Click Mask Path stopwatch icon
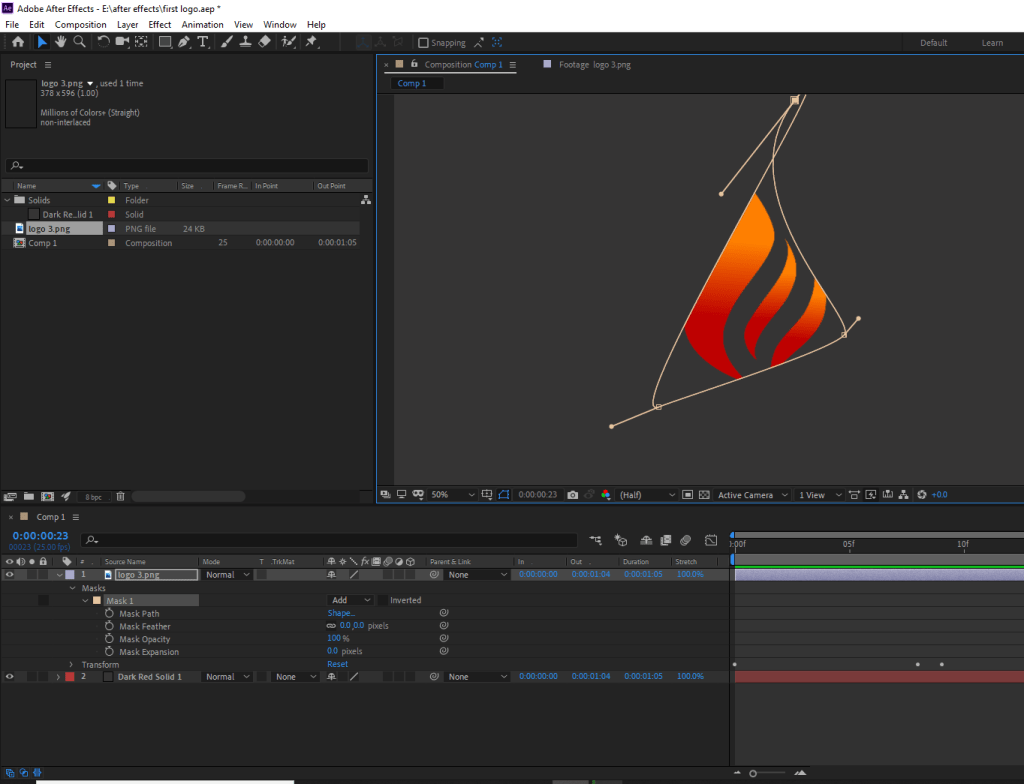 point(108,614)
